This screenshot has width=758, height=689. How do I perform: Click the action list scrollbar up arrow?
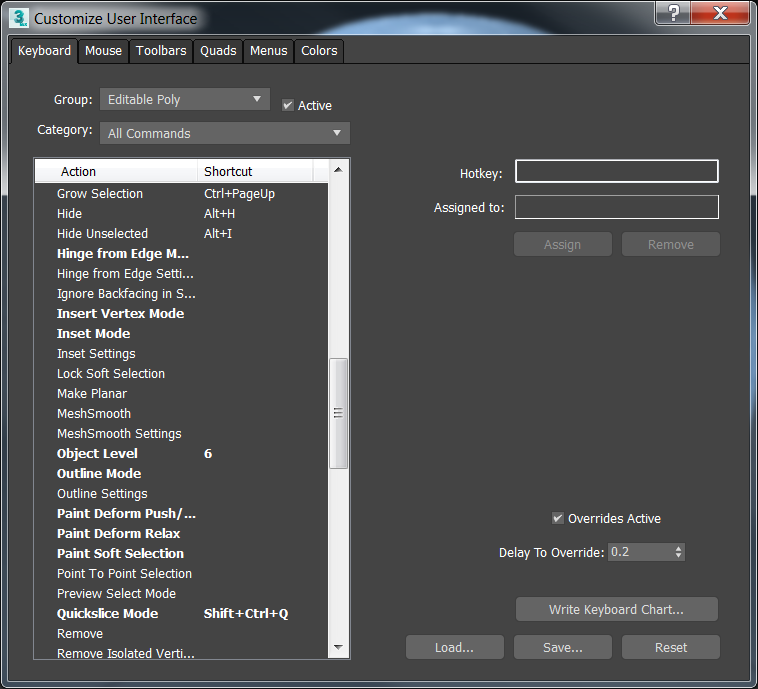pyautogui.click(x=338, y=170)
